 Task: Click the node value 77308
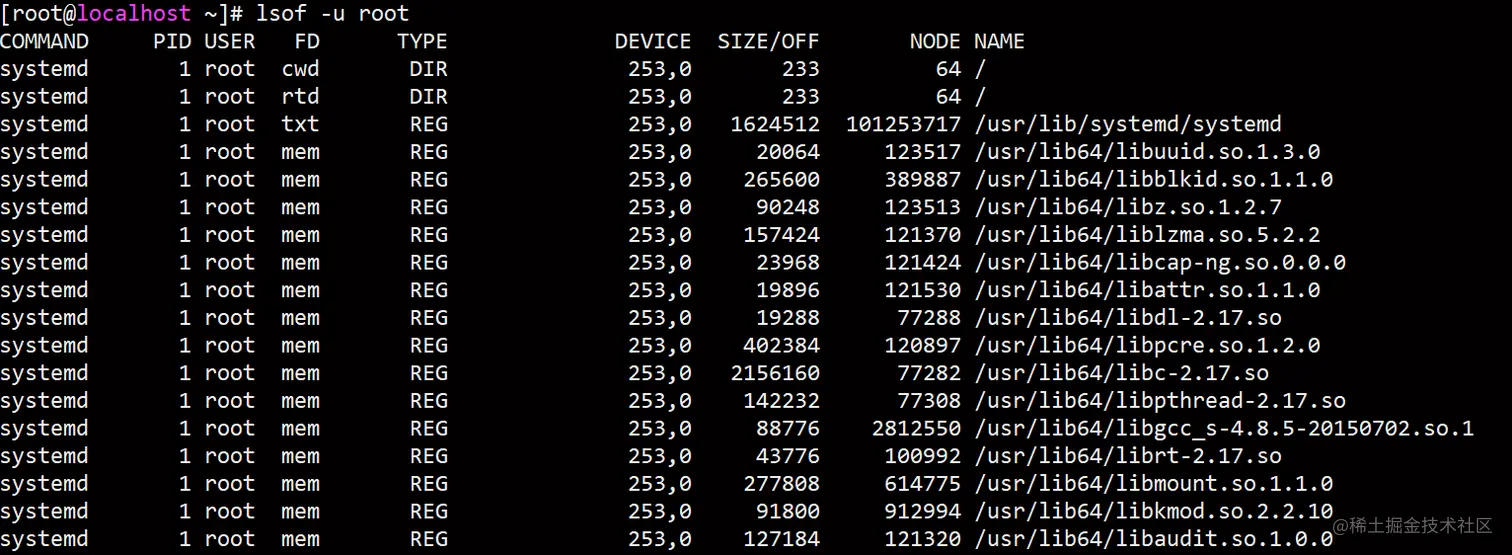[929, 401]
